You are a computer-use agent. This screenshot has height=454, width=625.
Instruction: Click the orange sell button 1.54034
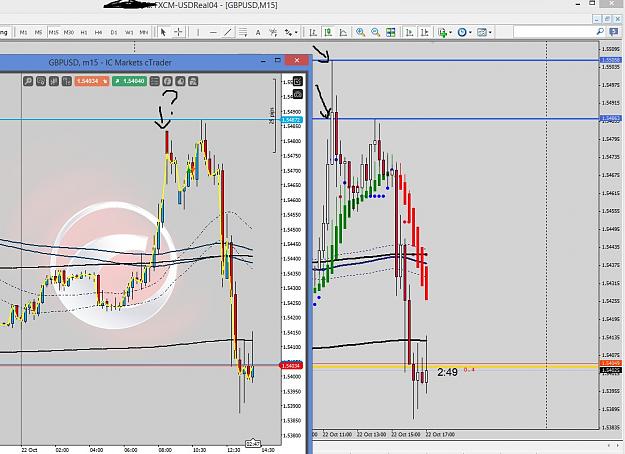(x=91, y=81)
